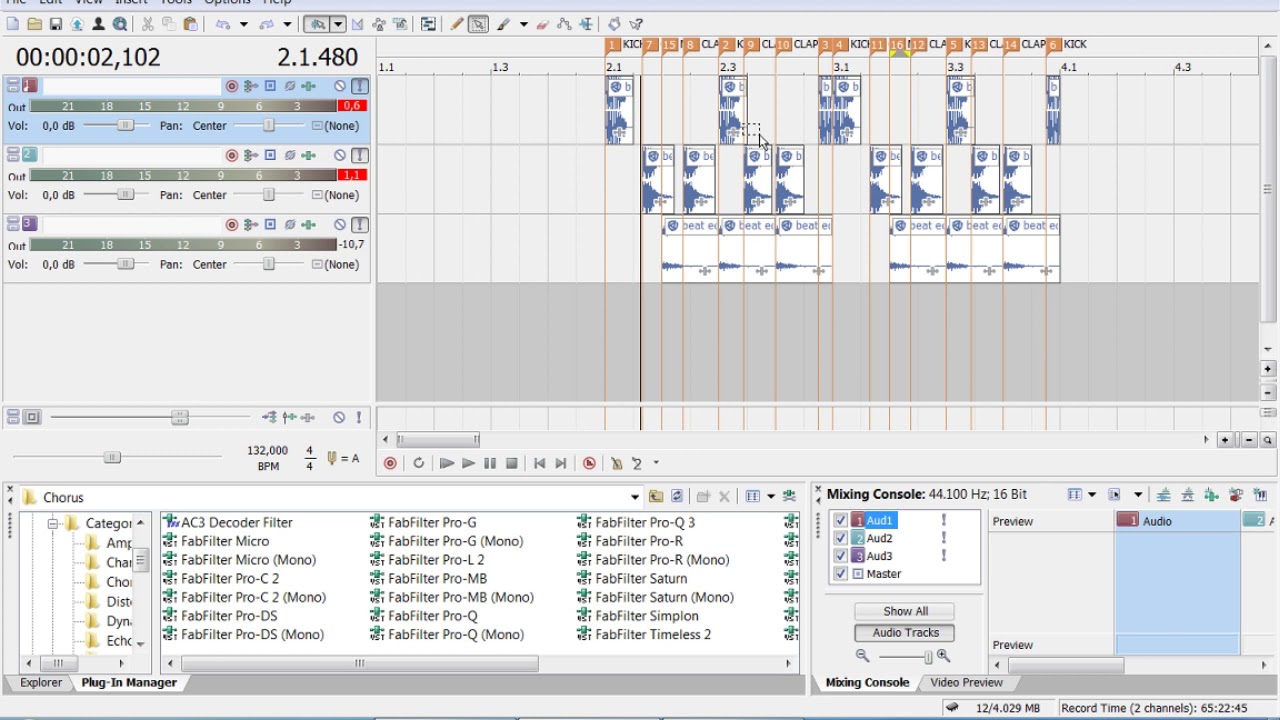Screen dimensions: 1280x720
Task: Arm track 1 for record
Action: coord(232,86)
